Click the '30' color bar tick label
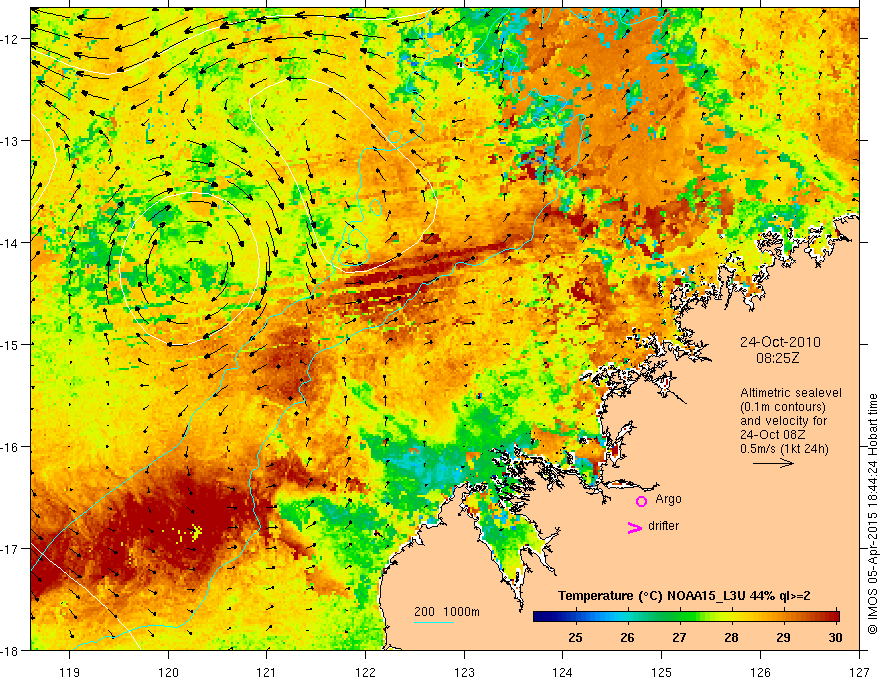 tap(835, 638)
